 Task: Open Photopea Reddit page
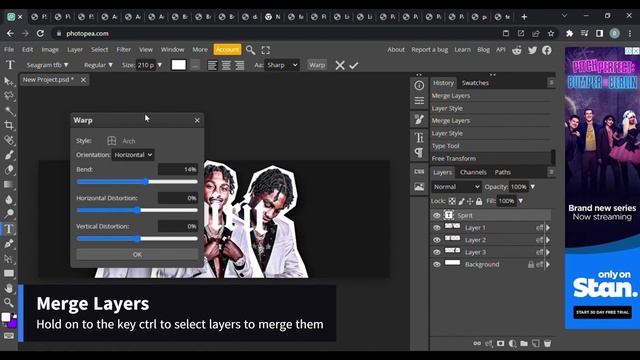(517, 50)
